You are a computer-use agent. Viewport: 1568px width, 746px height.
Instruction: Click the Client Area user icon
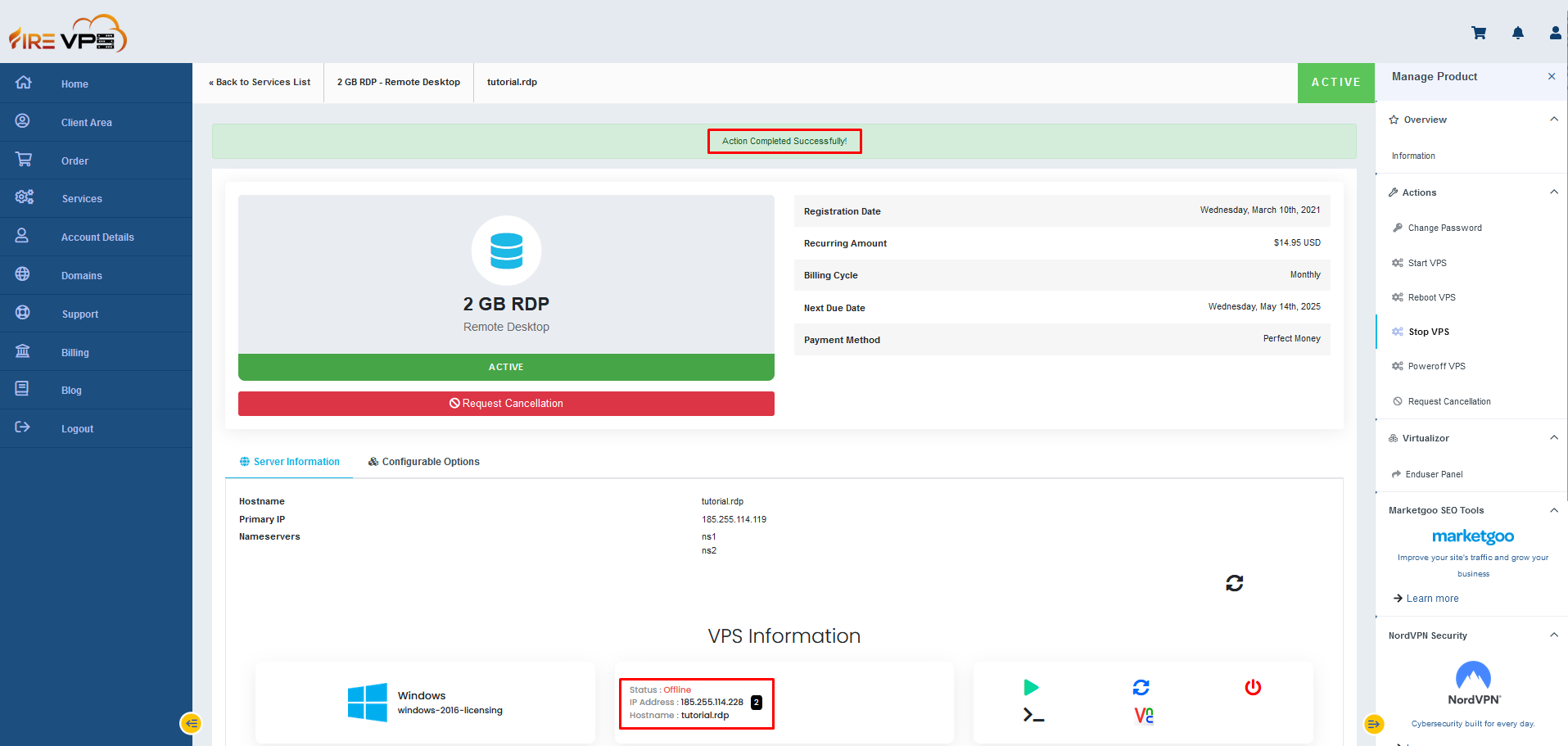(23, 121)
